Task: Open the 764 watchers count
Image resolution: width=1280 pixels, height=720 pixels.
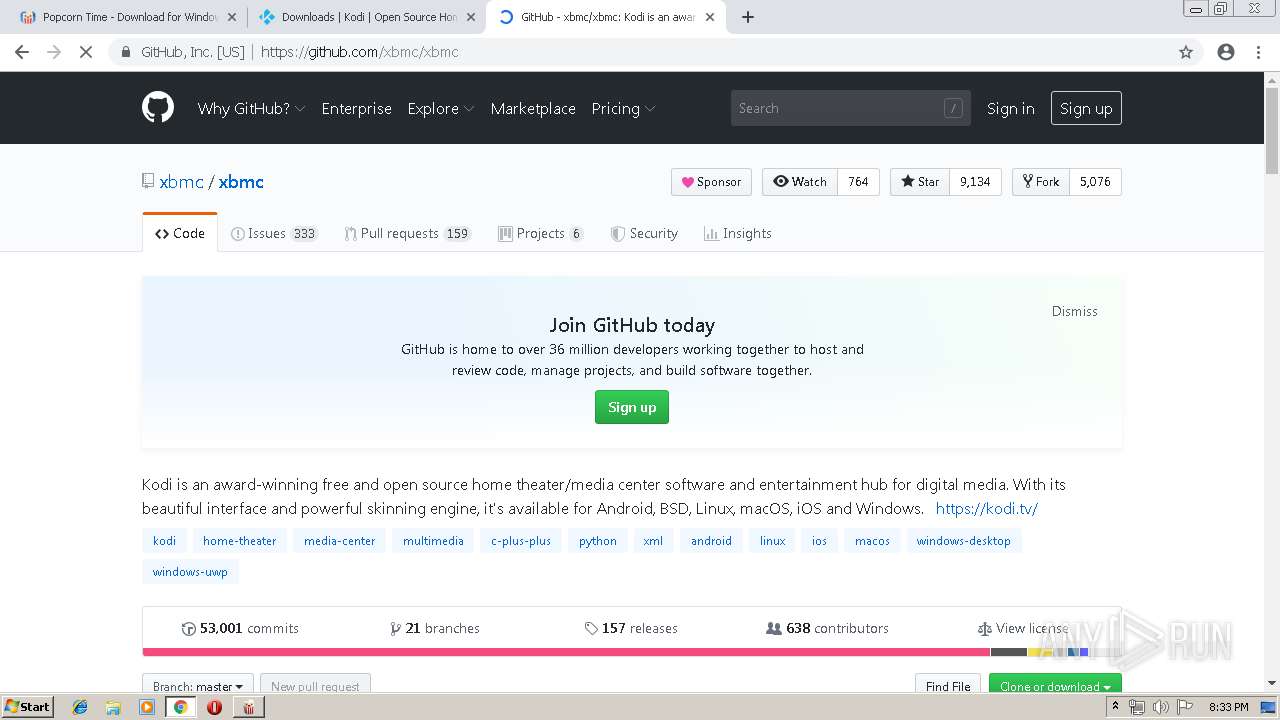Action: (858, 182)
